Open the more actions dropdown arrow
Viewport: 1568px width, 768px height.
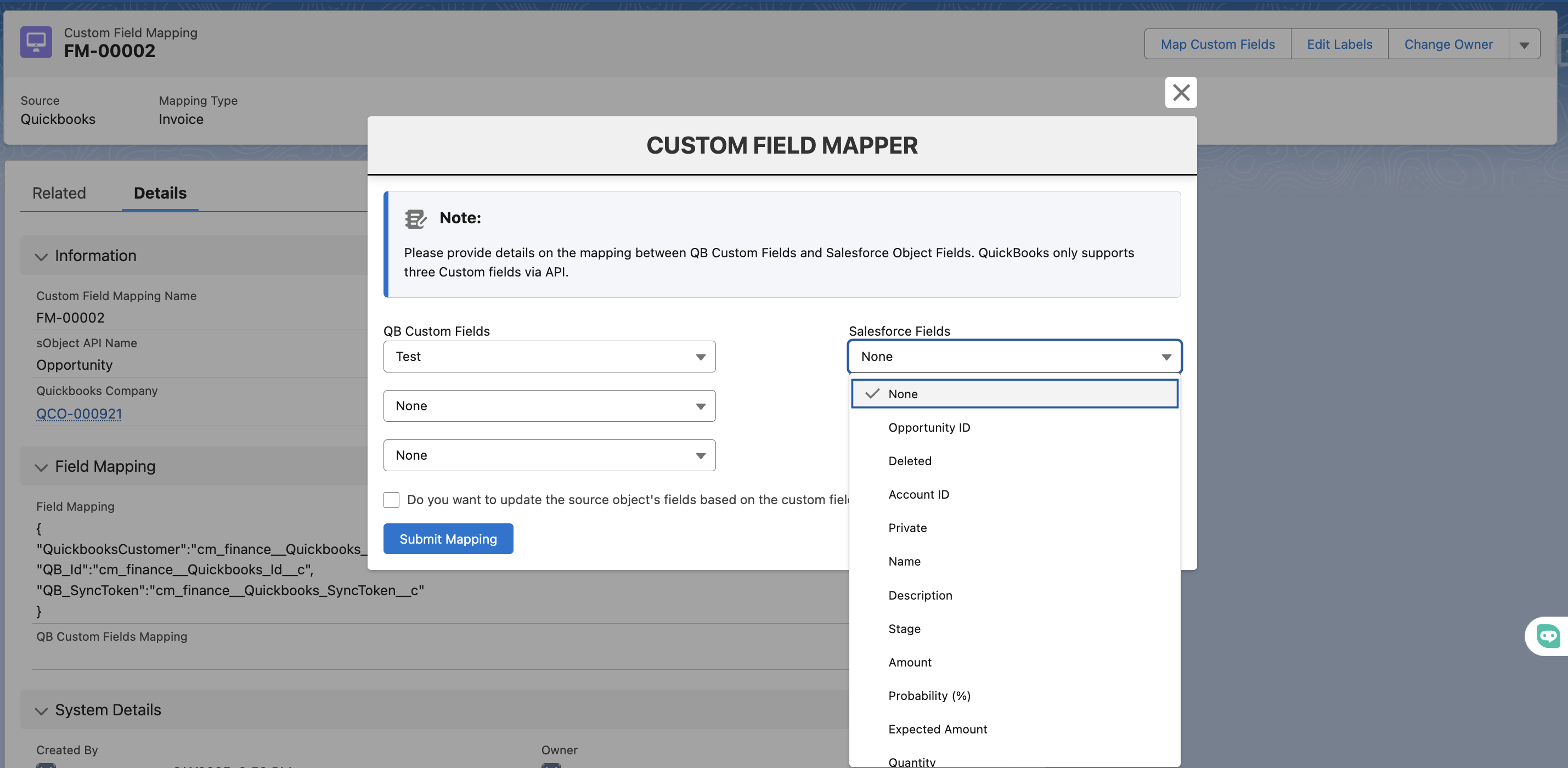click(1524, 44)
